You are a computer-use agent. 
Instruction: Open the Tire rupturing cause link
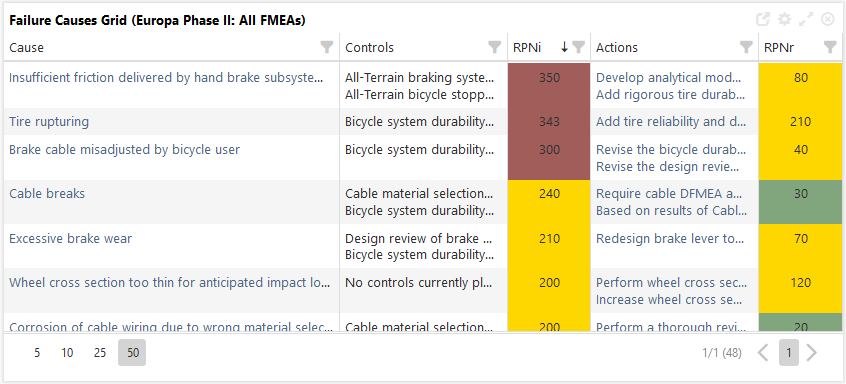coord(49,121)
